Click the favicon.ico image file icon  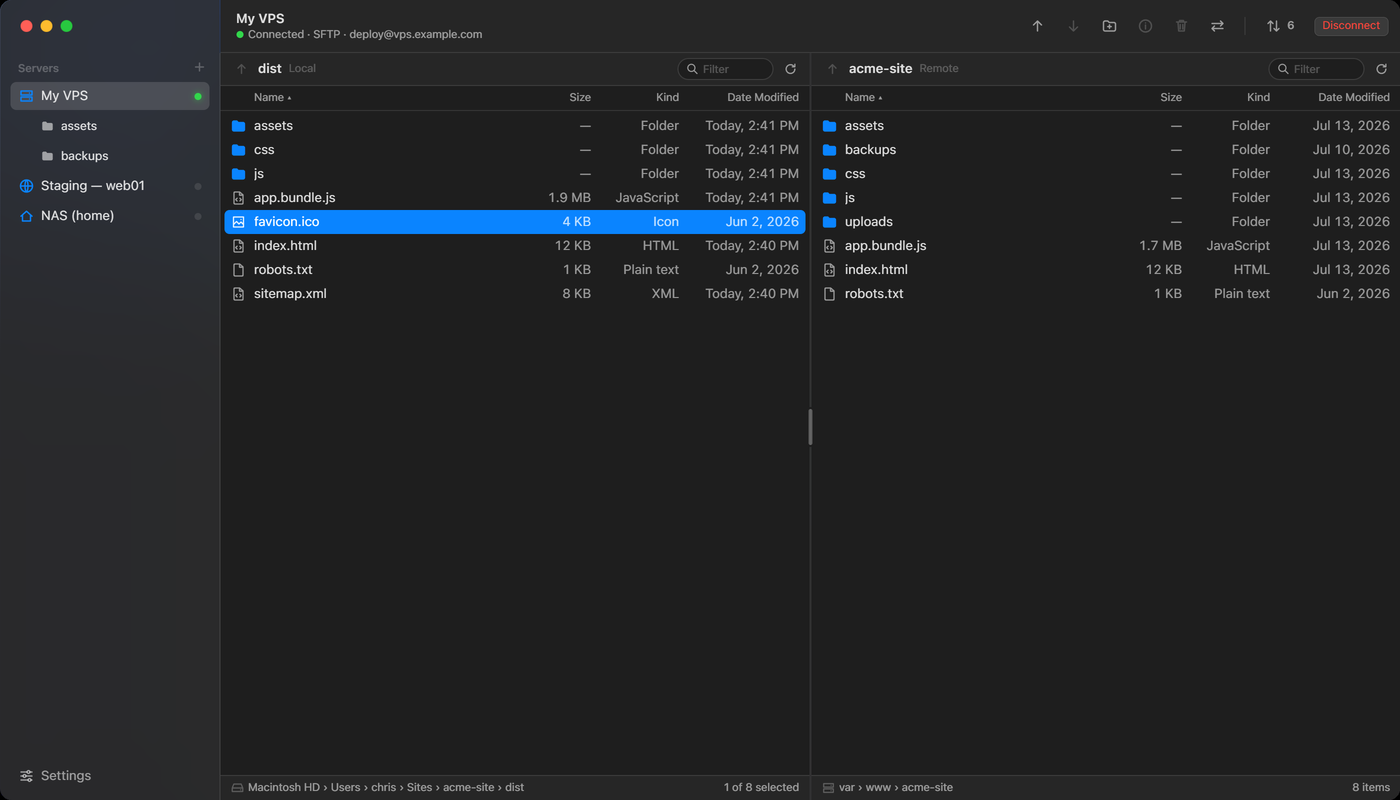click(238, 222)
